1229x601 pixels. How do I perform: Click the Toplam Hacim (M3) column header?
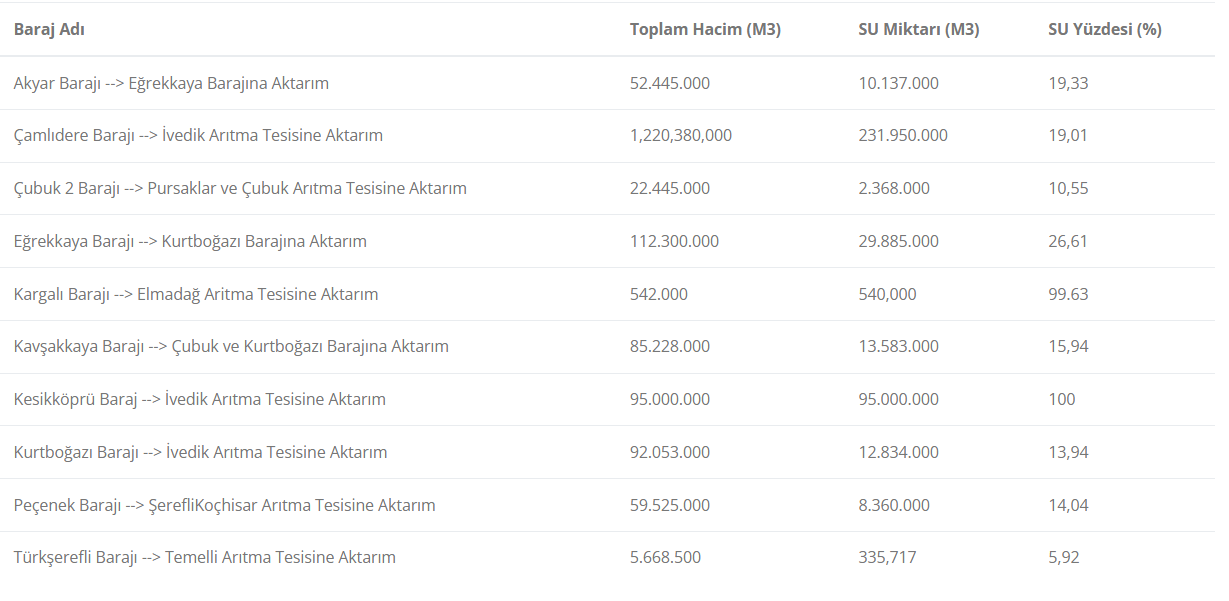705,30
